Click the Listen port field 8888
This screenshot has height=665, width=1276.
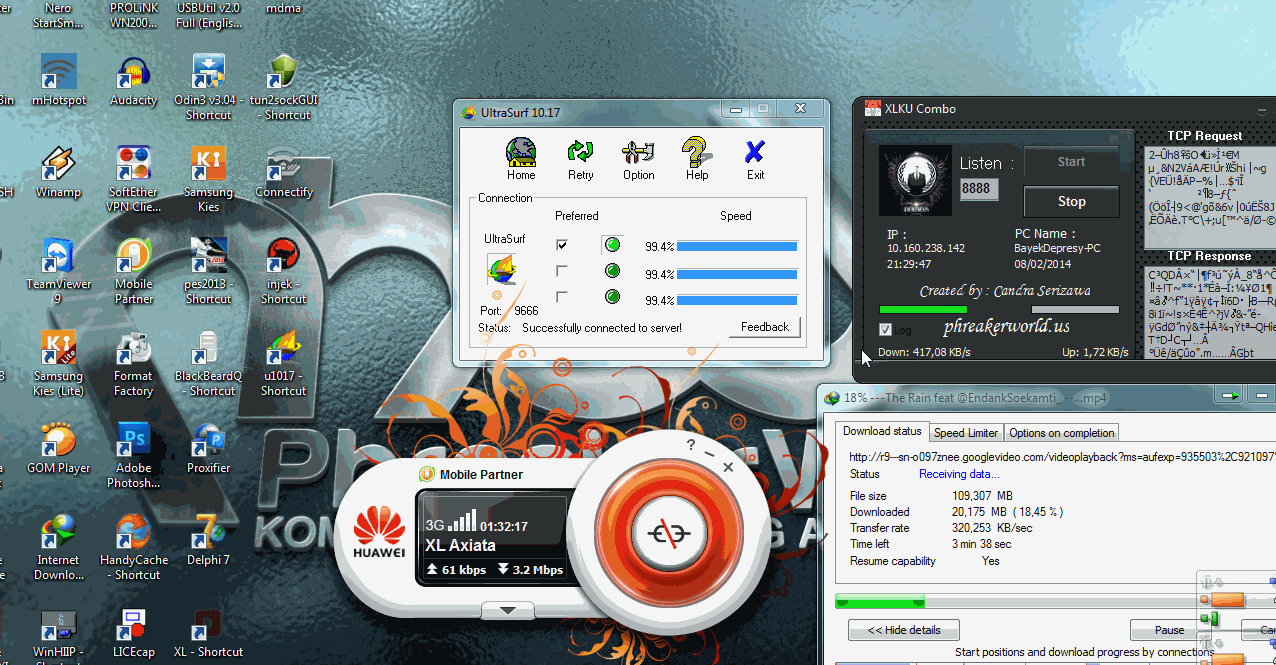point(979,189)
